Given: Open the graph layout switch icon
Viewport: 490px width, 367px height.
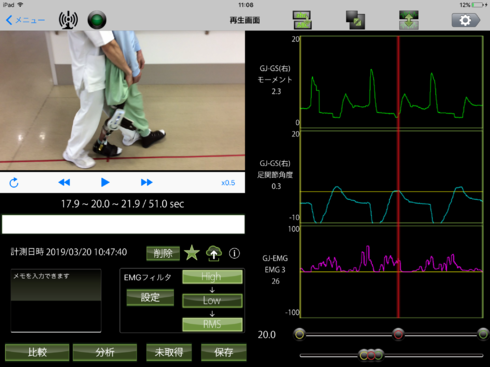Looking at the screenshot, I should tap(302, 20).
